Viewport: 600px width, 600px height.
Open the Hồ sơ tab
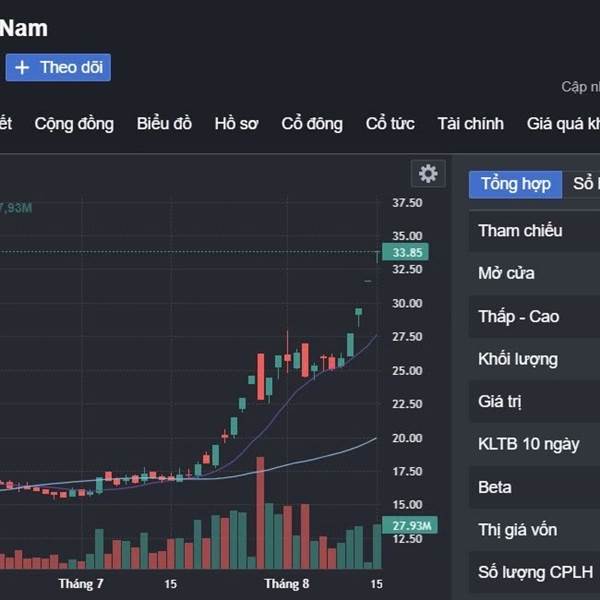point(236,124)
